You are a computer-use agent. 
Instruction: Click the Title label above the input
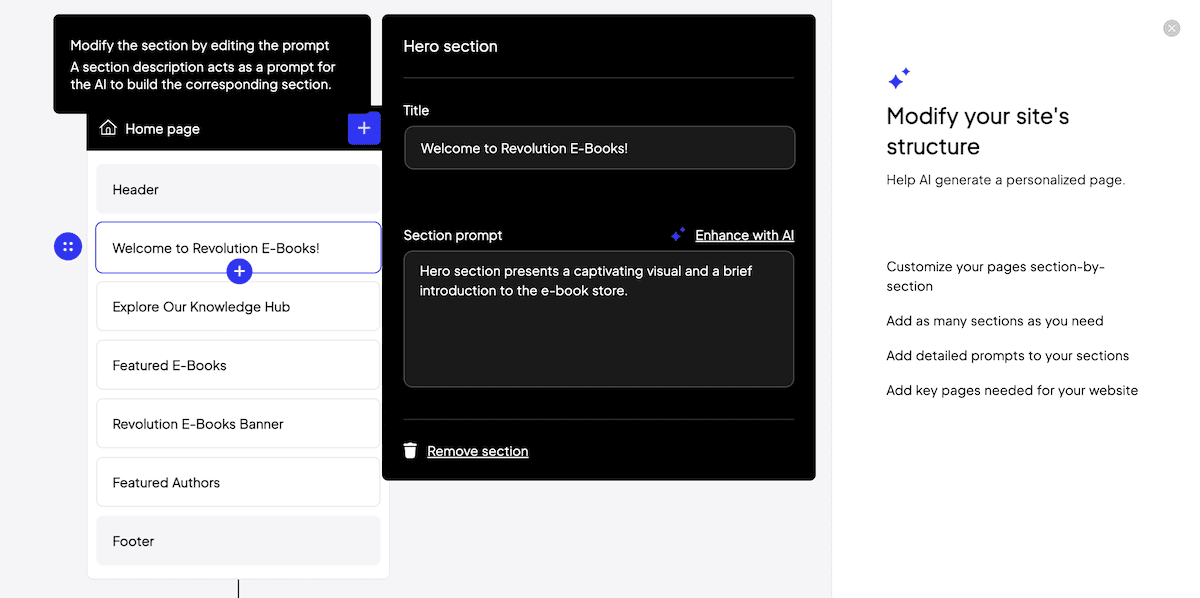coord(416,110)
